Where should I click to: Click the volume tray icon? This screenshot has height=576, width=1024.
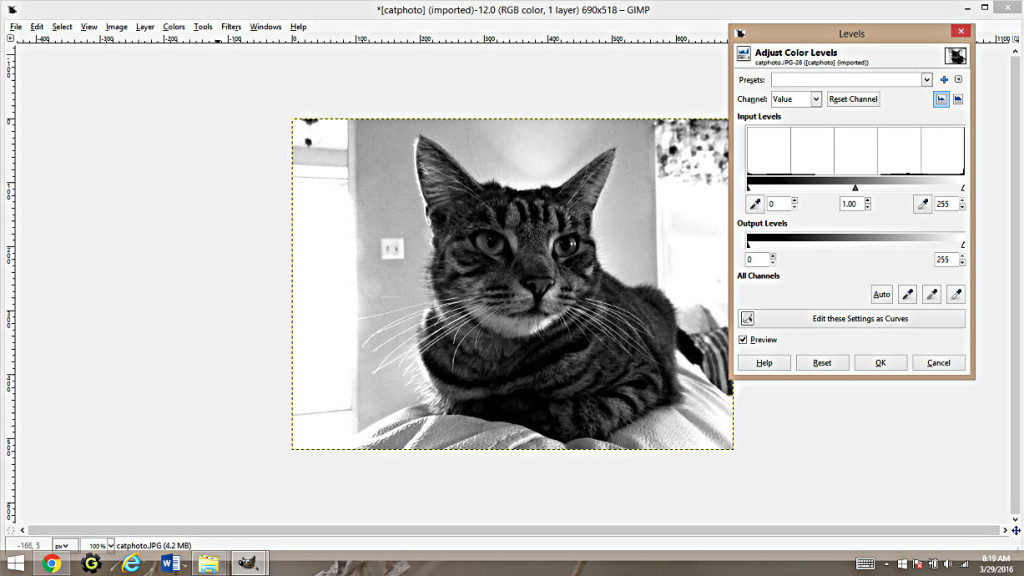(x=948, y=564)
